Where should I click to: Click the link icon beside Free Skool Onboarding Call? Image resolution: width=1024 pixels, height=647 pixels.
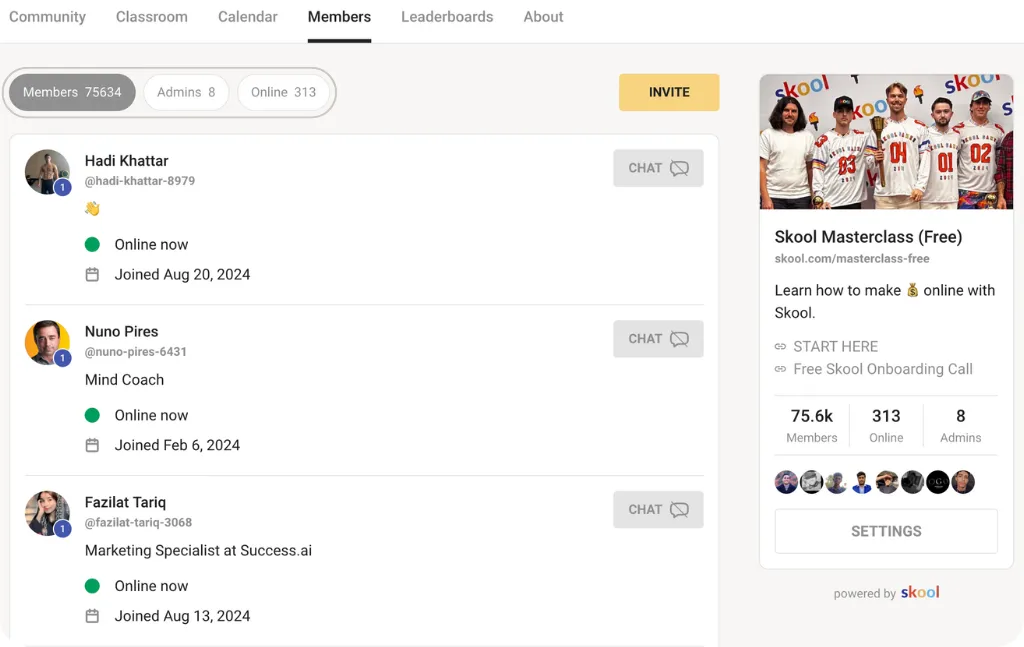click(x=781, y=369)
